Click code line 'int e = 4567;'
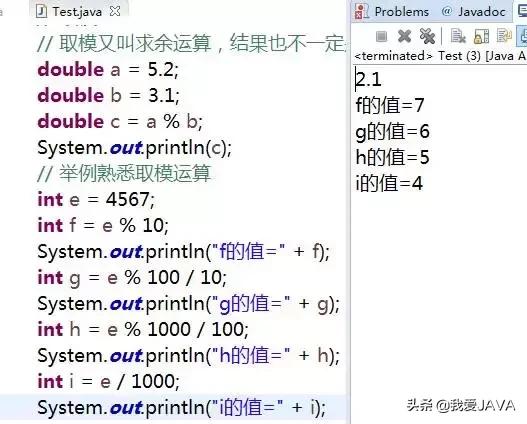The height and width of the screenshot is (424, 527). click(x=96, y=200)
